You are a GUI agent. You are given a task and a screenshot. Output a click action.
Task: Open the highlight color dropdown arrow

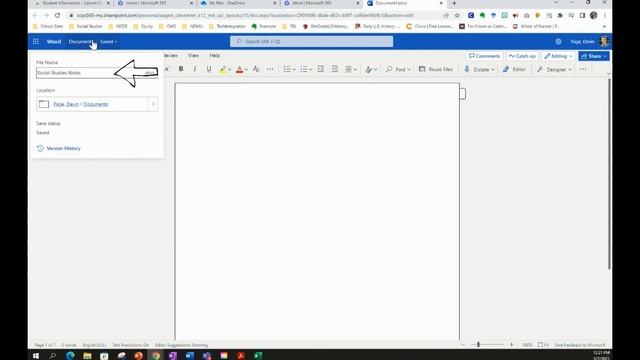229,70
